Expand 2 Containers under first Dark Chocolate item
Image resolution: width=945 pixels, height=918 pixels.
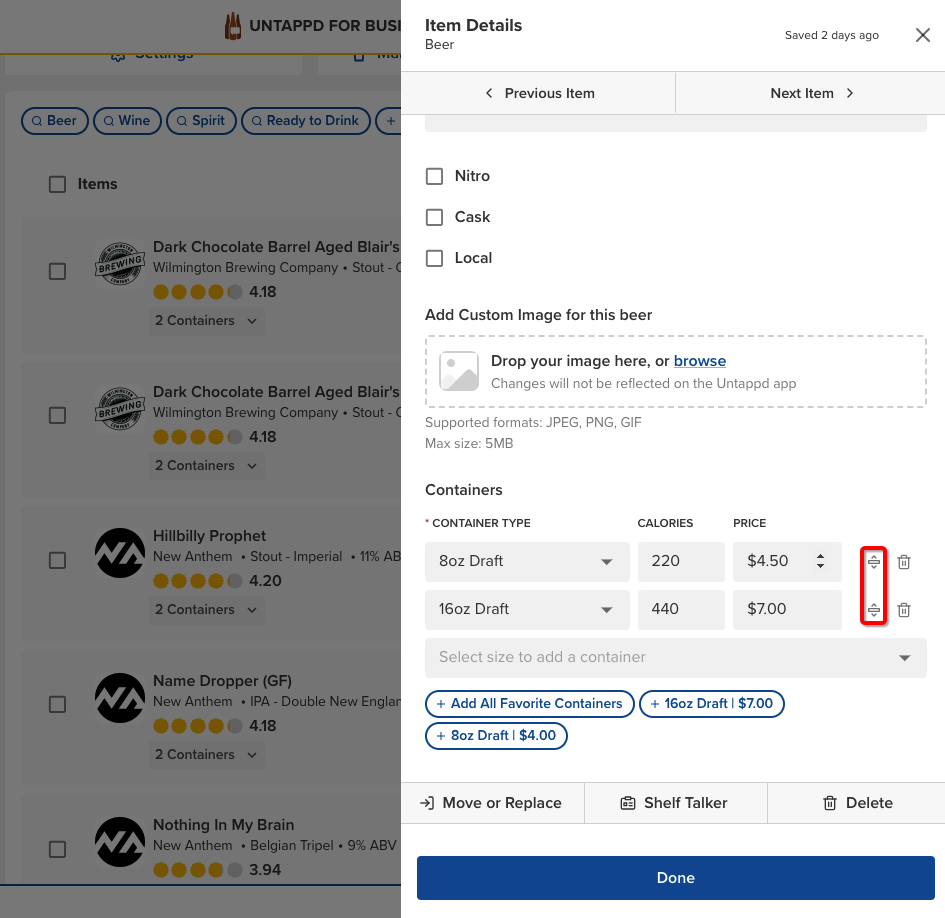coord(206,321)
